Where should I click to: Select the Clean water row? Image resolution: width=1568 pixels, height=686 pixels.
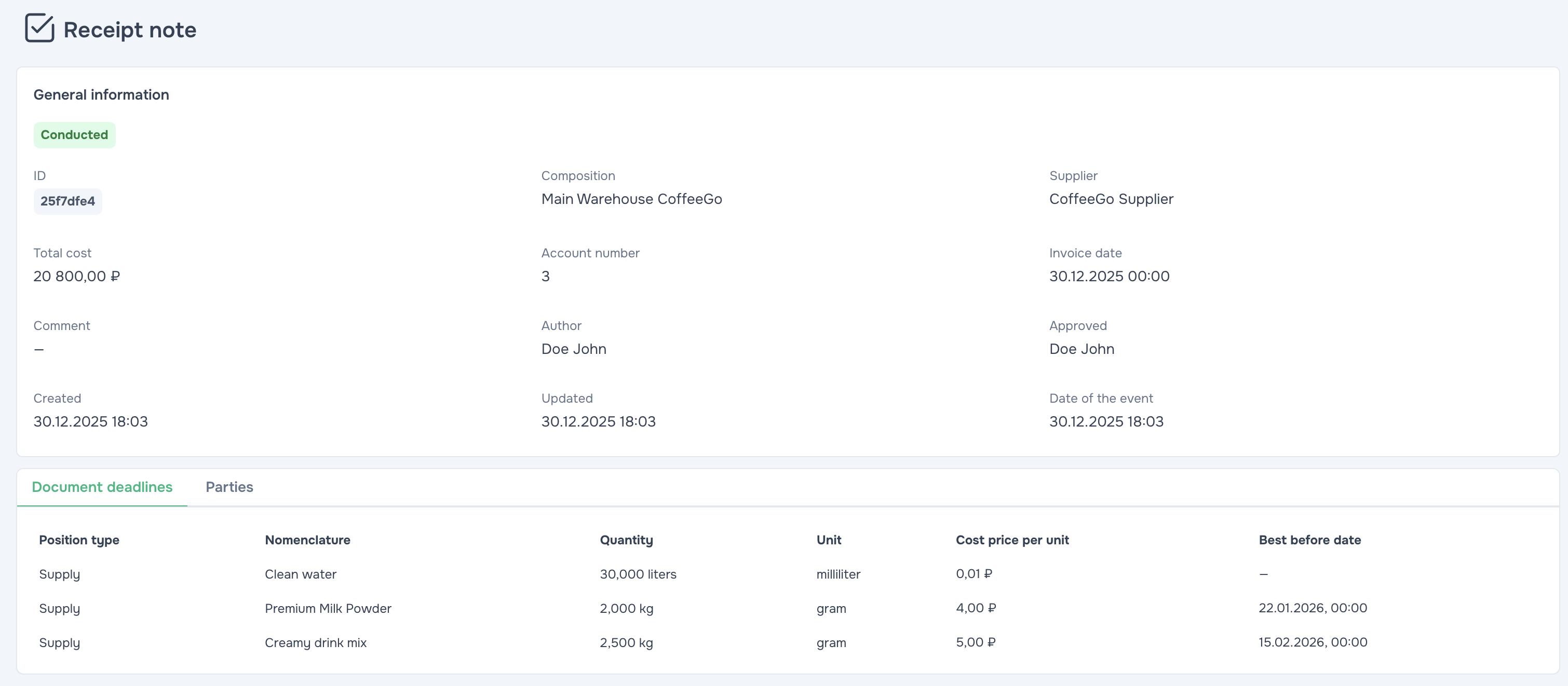pos(300,574)
